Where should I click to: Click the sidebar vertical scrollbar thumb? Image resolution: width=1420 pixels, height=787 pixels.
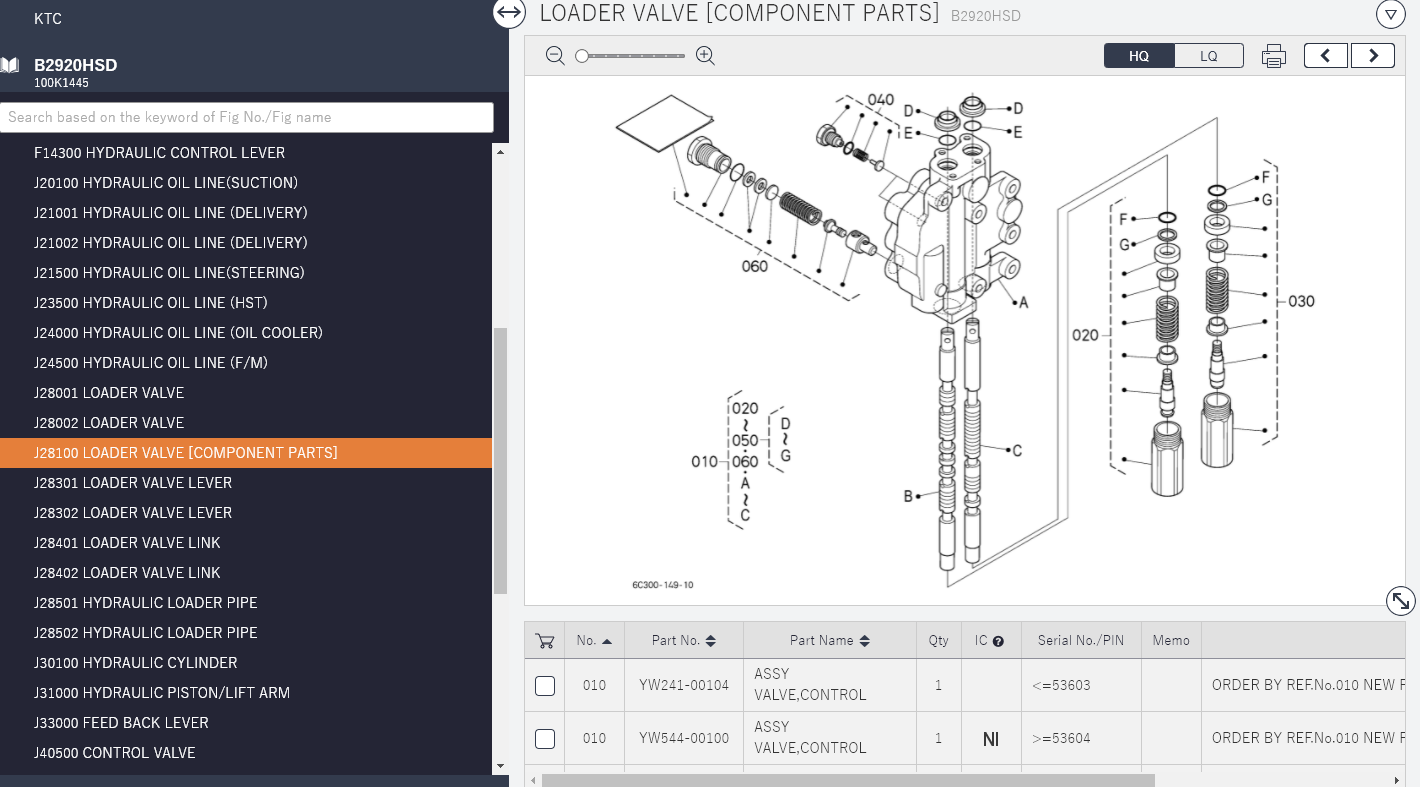click(501, 461)
